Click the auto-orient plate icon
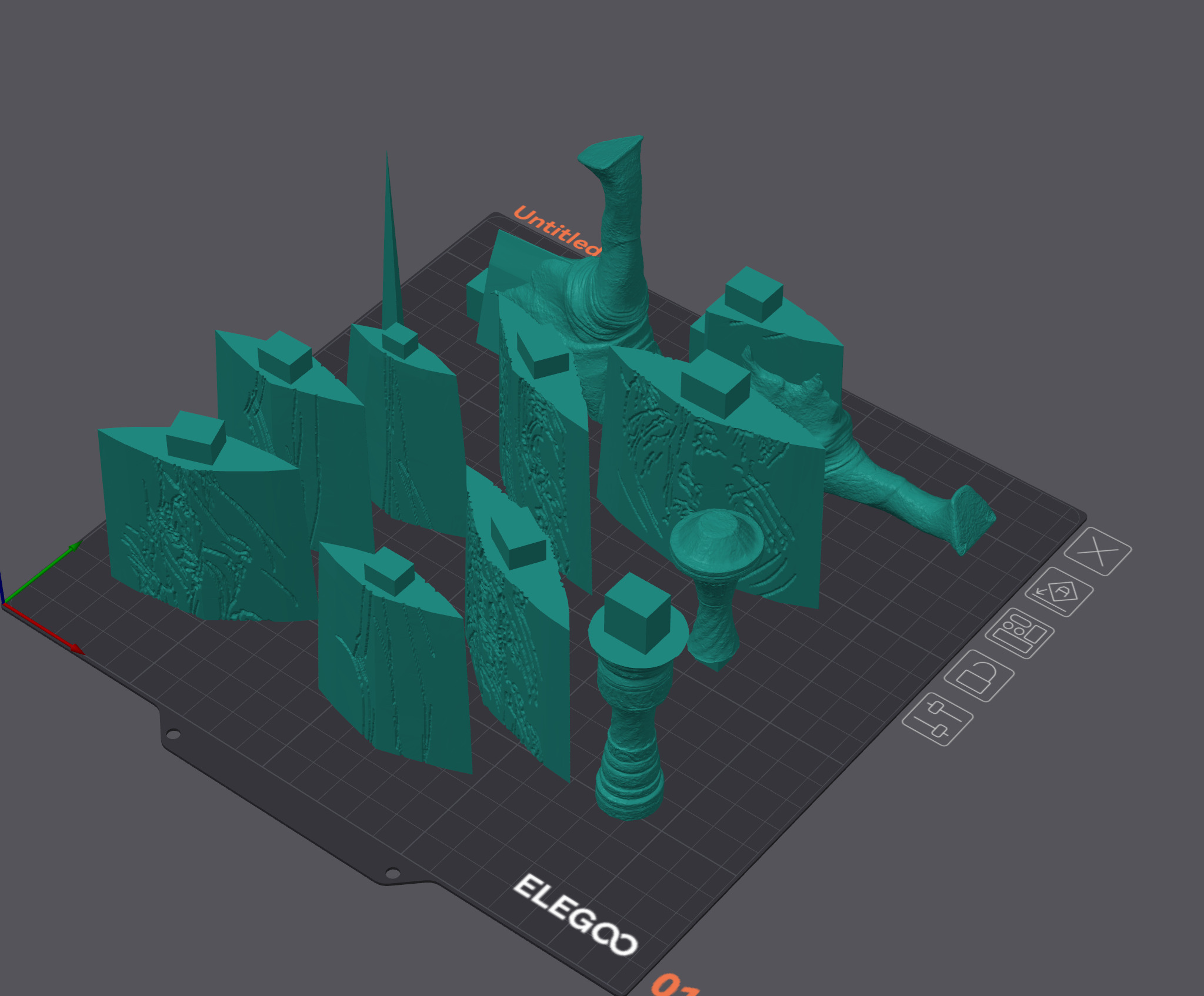Image resolution: width=1204 pixels, height=996 pixels. pyautogui.click(x=1059, y=592)
